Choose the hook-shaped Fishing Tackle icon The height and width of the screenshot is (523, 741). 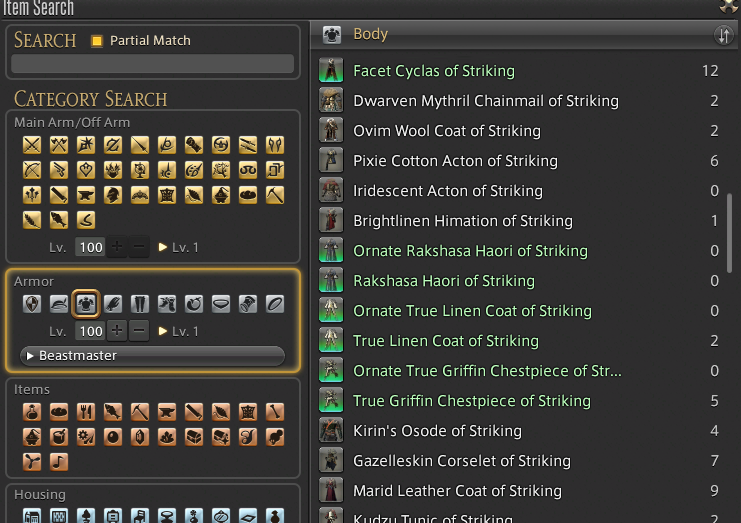86,220
